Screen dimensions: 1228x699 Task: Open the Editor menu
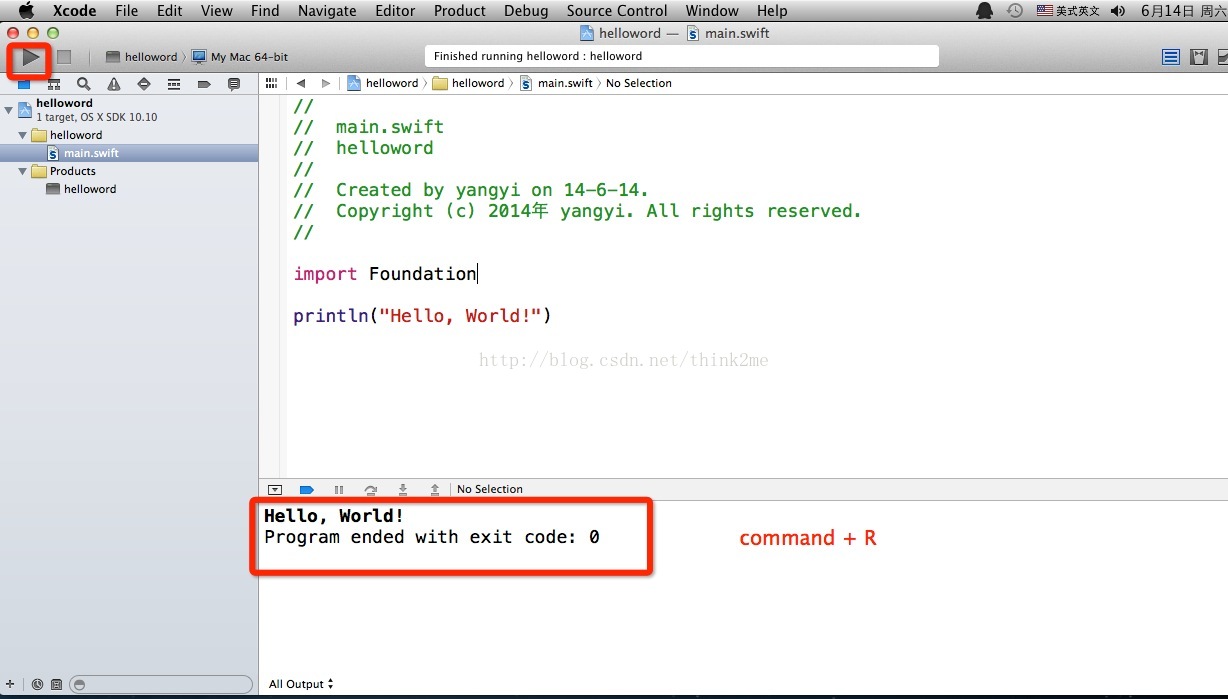[395, 11]
